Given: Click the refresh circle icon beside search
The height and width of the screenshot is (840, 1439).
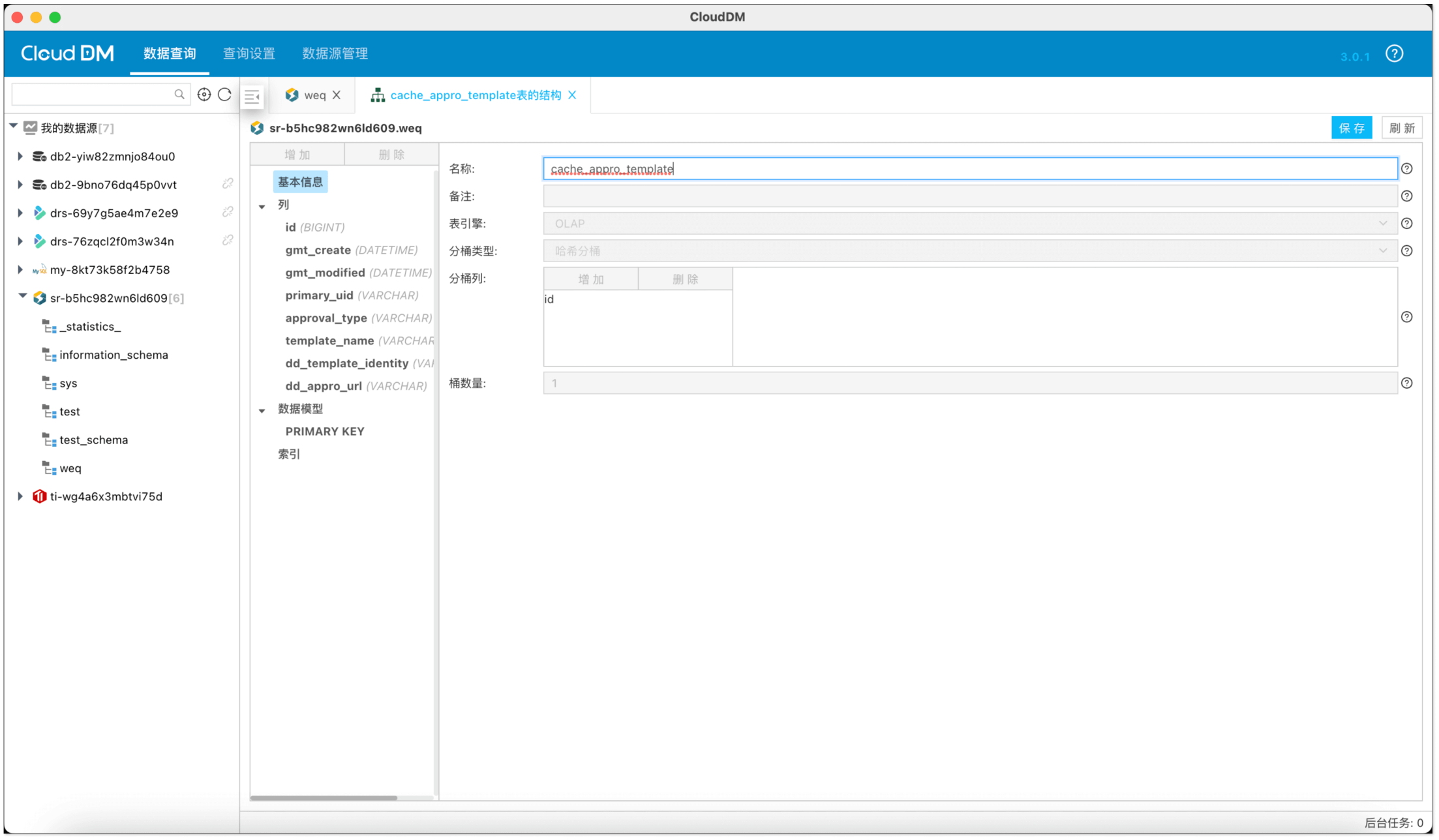Looking at the screenshot, I should point(225,95).
